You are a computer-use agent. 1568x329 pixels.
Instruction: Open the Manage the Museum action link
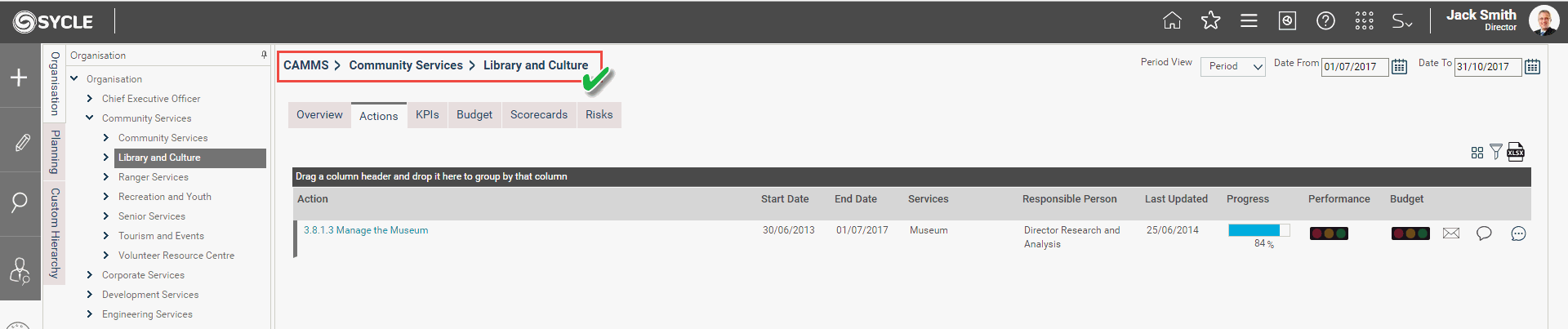[x=382, y=230]
